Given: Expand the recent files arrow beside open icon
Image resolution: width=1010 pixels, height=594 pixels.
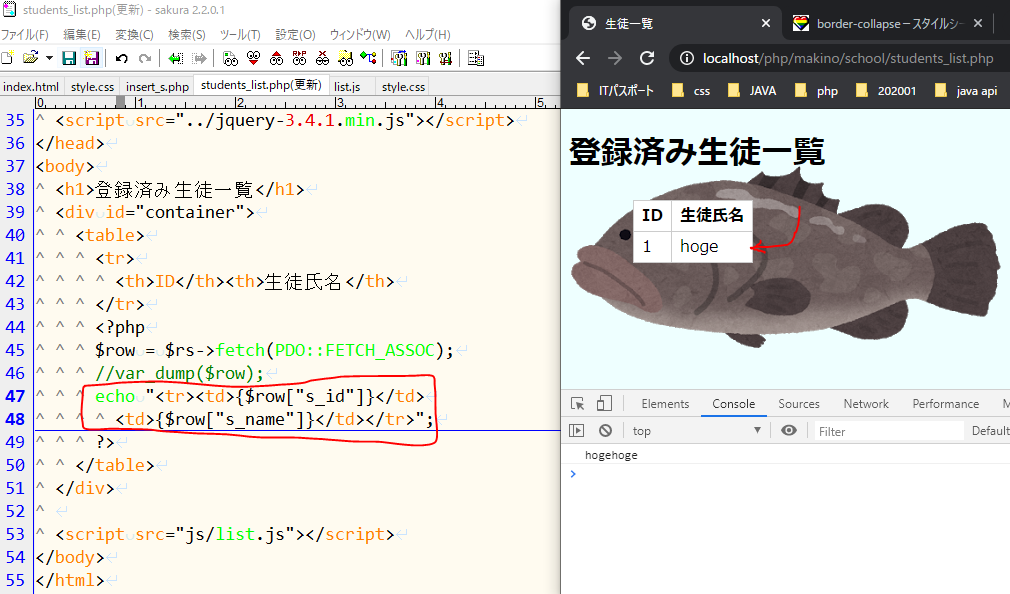Looking at the screenshot, I should click(49, 59).
